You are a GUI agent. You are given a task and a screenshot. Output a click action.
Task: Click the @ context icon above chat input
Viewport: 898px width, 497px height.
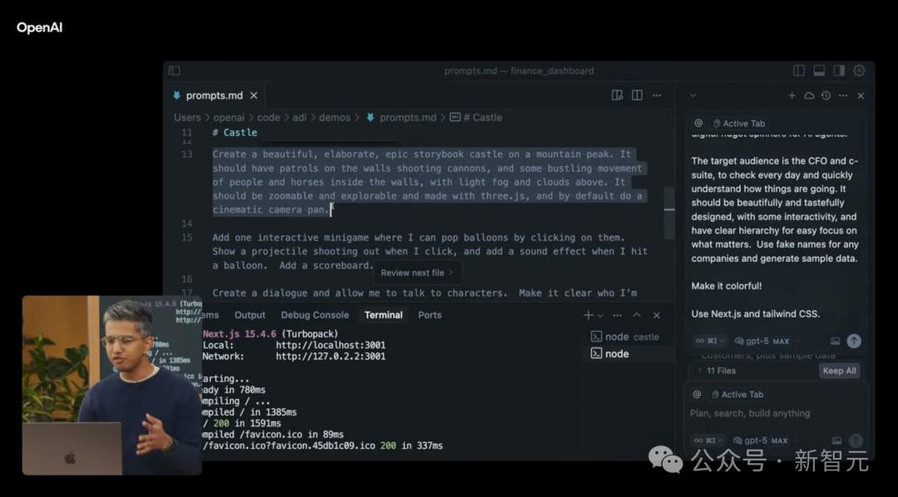[698, 394]
